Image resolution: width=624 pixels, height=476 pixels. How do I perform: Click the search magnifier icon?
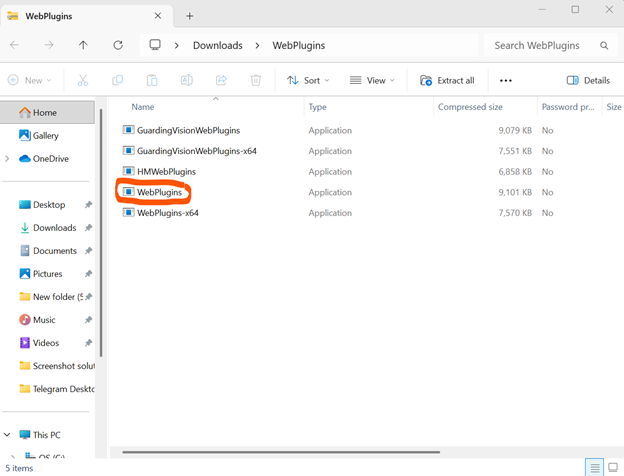coord(604,45)
